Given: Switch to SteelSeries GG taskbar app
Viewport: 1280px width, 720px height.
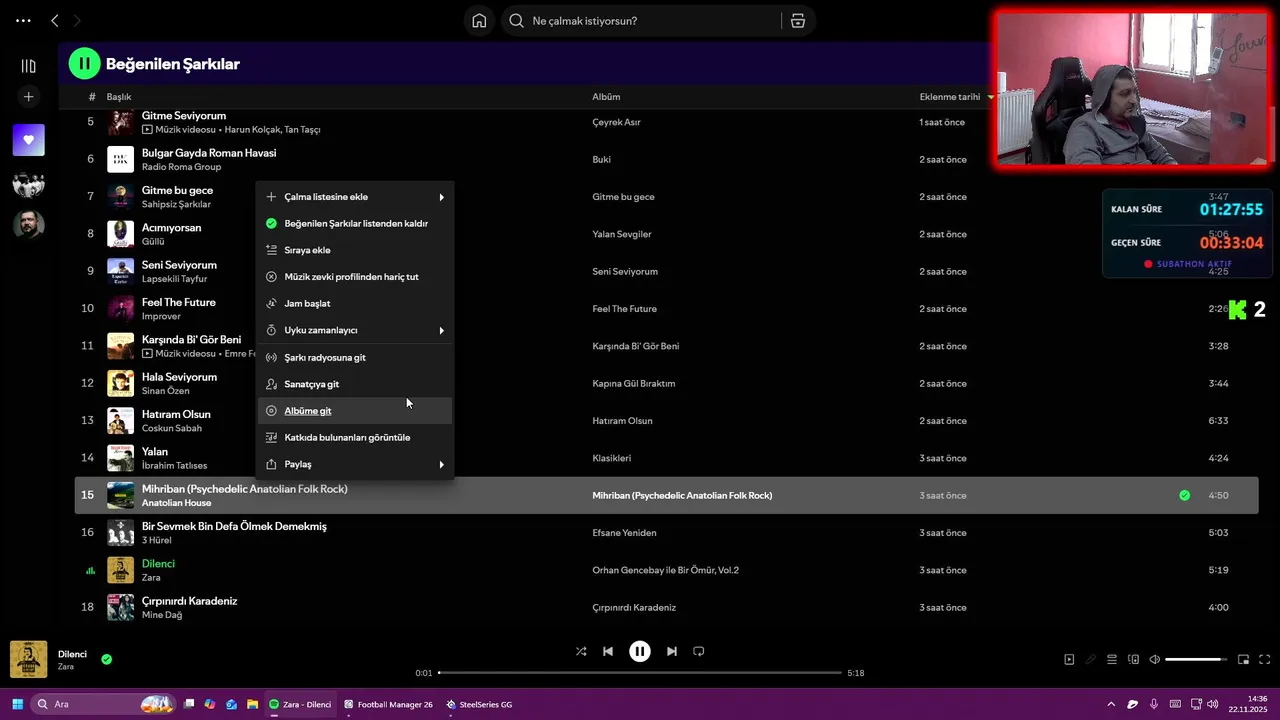Looking at the screenshot, I should pos(479,704).
